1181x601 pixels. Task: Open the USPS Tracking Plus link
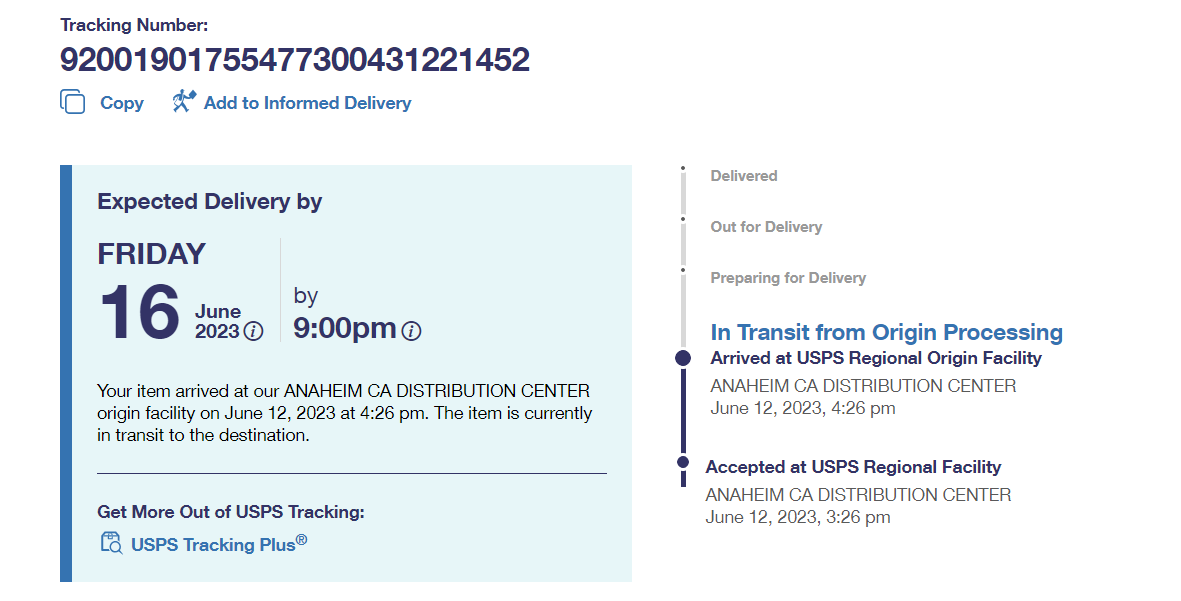coord(218,545)
